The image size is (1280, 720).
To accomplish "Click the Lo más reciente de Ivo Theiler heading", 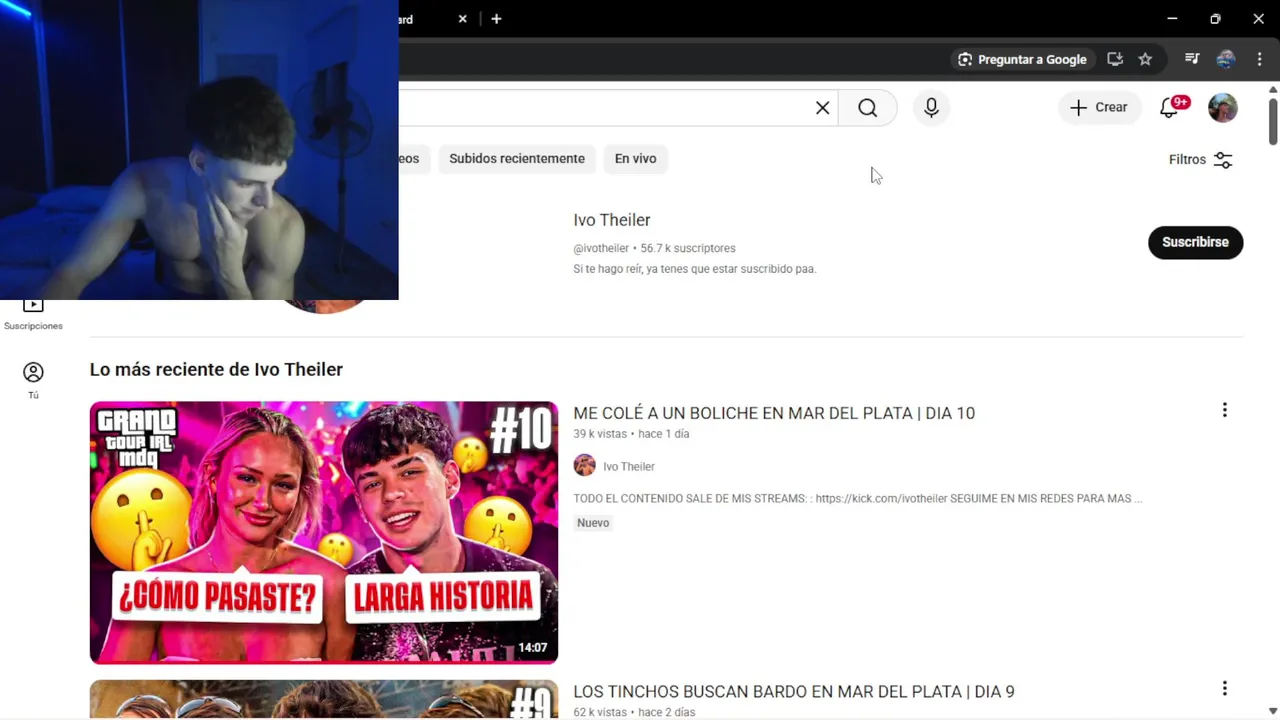I will [216, 369].
